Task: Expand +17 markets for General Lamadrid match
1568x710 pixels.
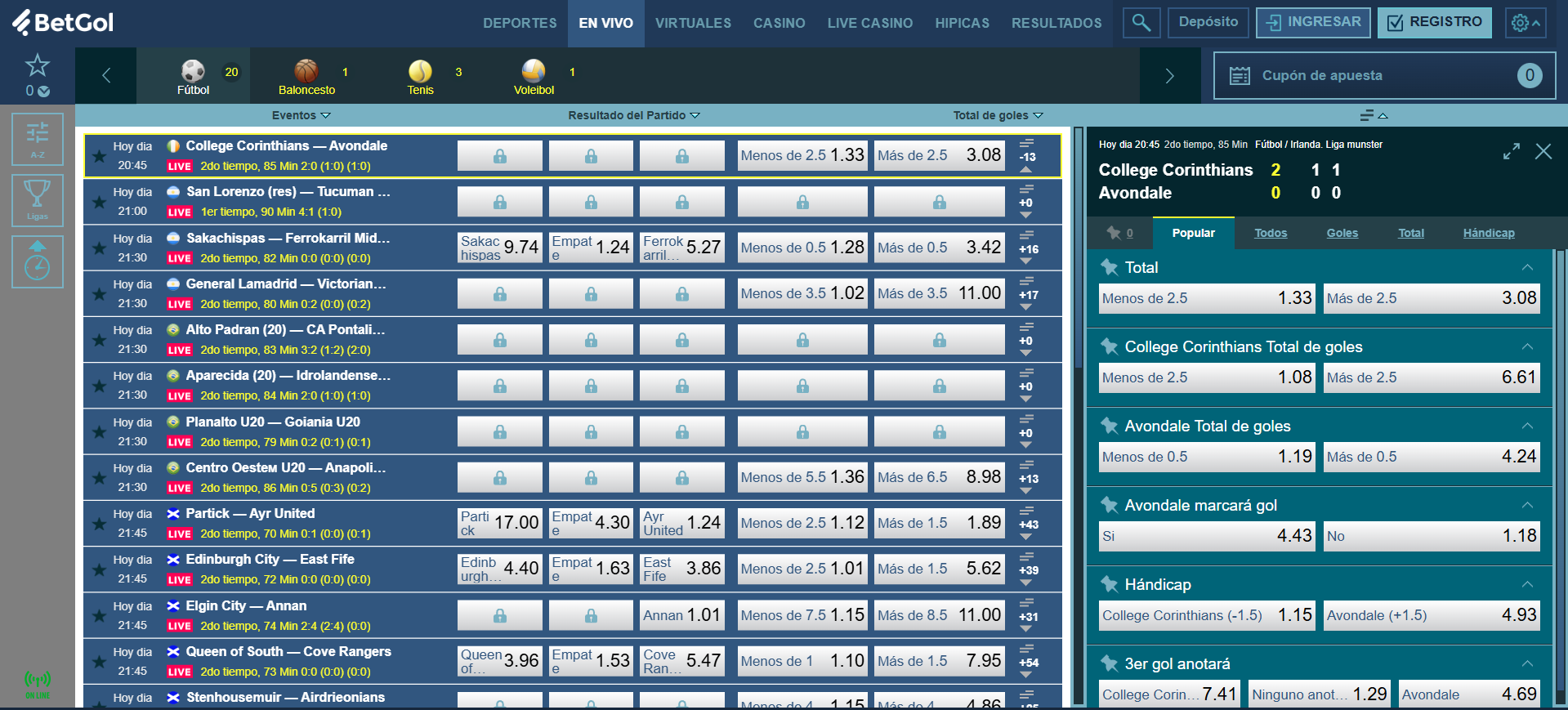Action: pos(1028,294)
